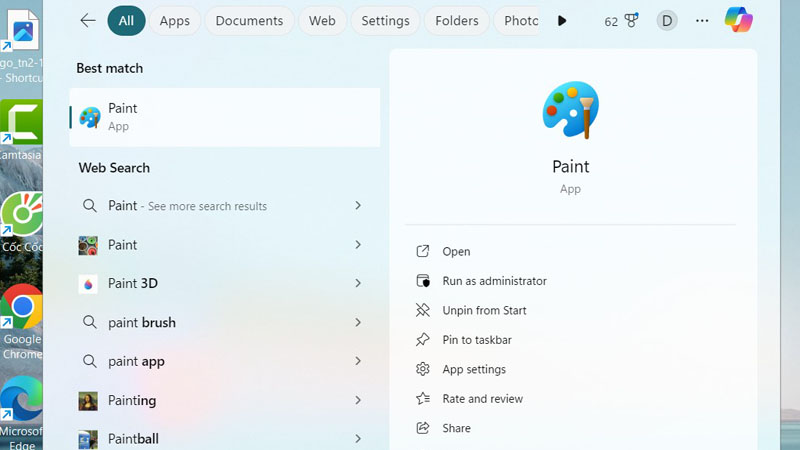
Task: Click the Pin to taskbar pin icon
Action: pos(422,339)
